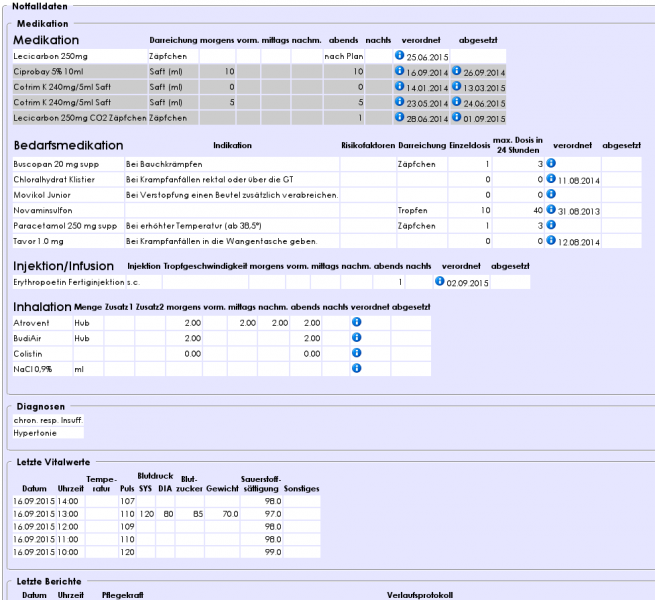The width and height of the screenshot is (655, 600).
Task: Select Ciprobay 5% 10ml medication entry
Action: point(48,72)
